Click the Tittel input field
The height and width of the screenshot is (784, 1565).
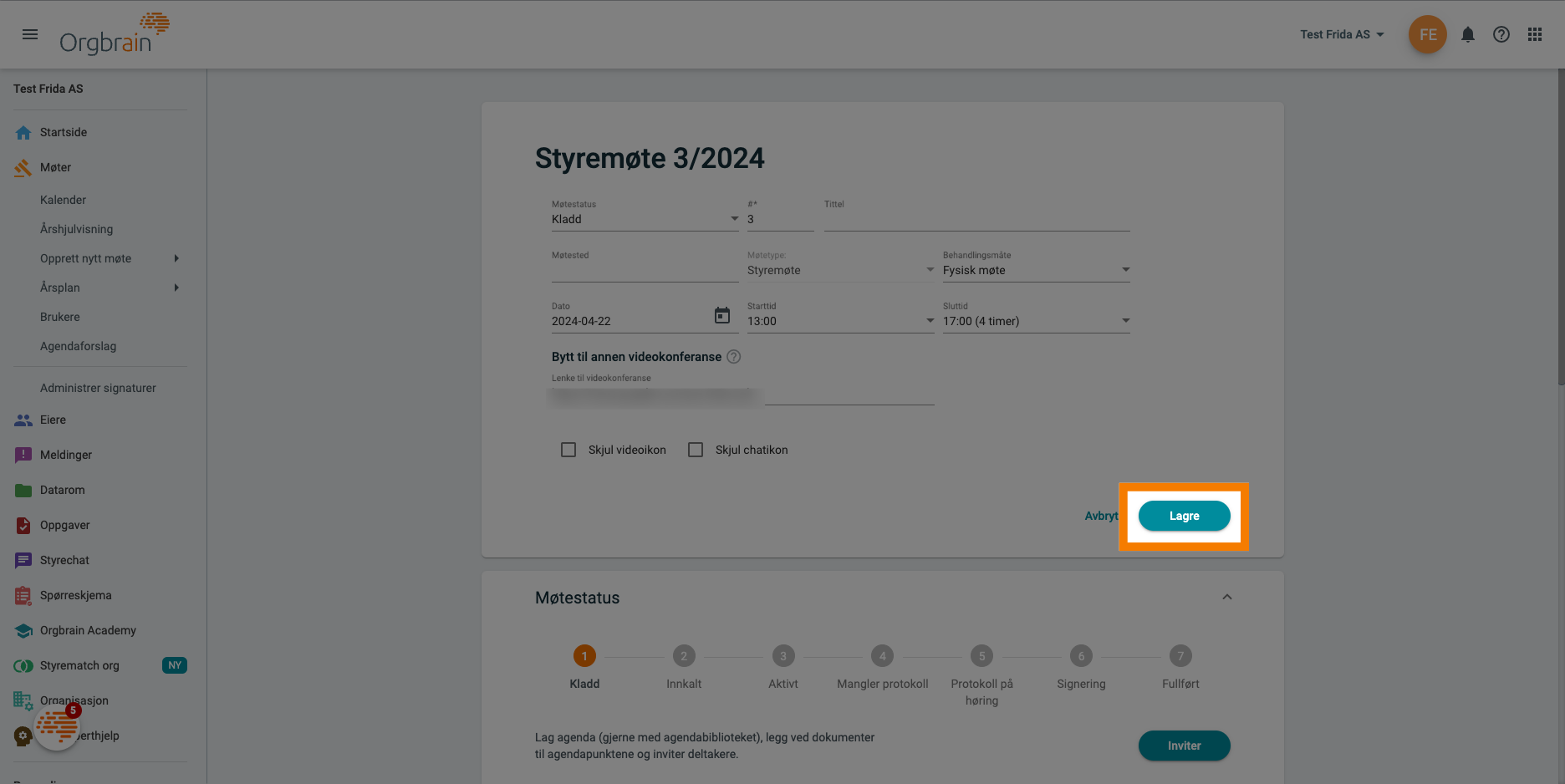(x=976, y=219)
